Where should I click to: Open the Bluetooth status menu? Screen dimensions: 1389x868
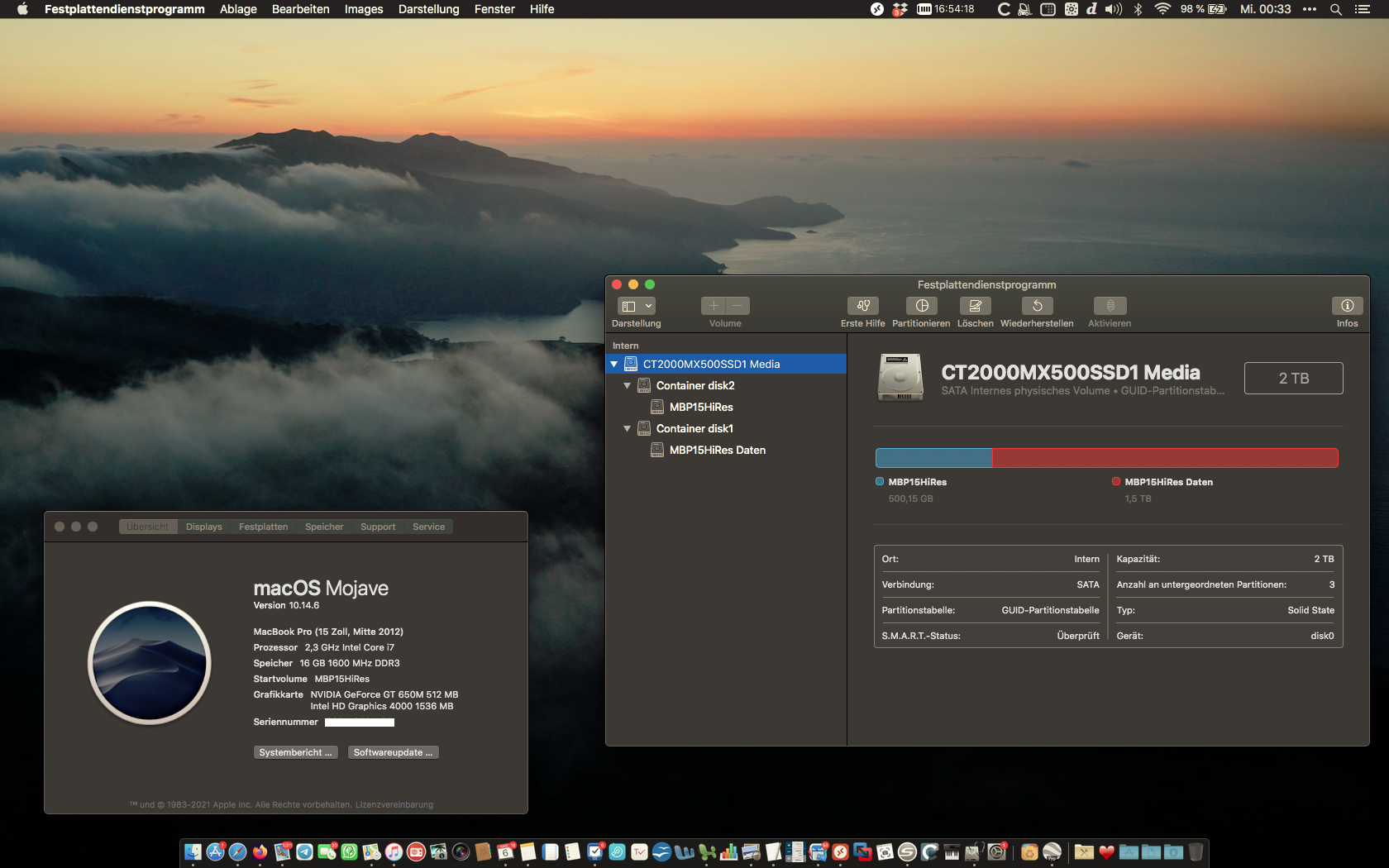(1138, 10)
